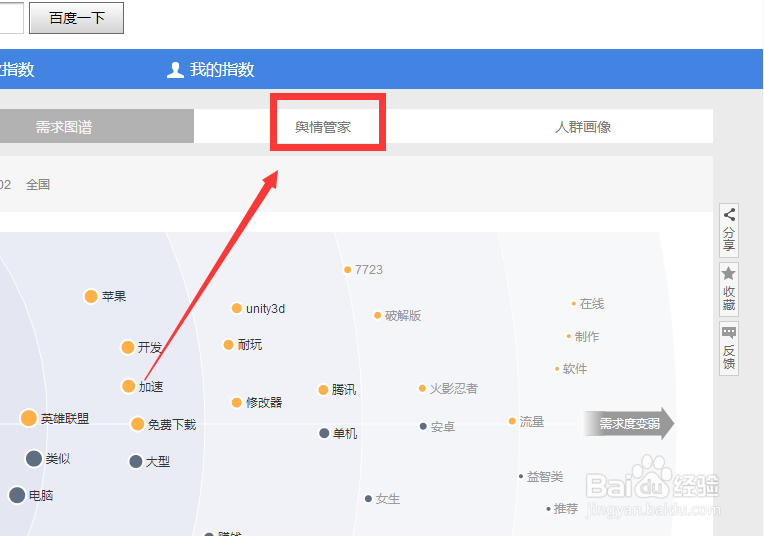Click the orange dot for 修改器
The width and height of the screenshot is (764, 536).
click(x=237, y=402)
